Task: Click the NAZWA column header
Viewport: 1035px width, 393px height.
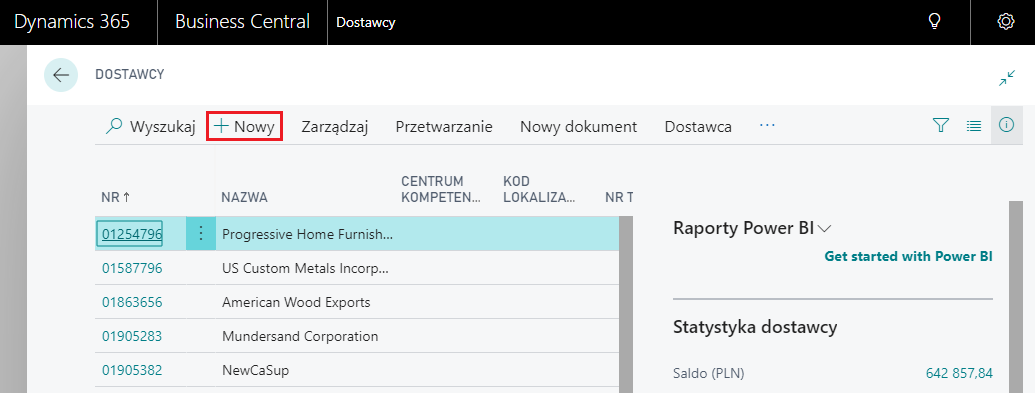Action: [244, 197]
